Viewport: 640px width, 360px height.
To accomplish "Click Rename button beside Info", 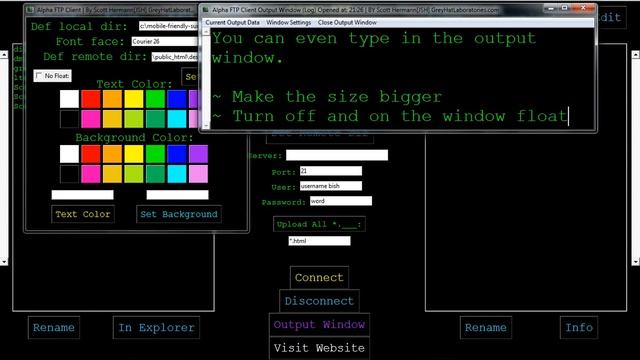I will 486,327.
